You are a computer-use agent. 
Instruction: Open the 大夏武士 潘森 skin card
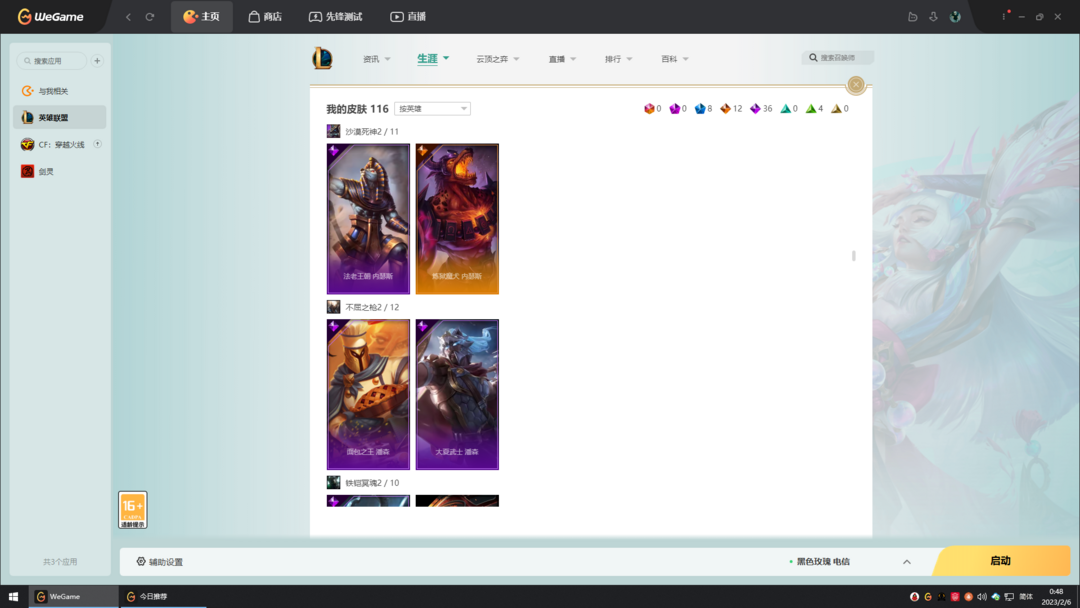tap(457, 395)
